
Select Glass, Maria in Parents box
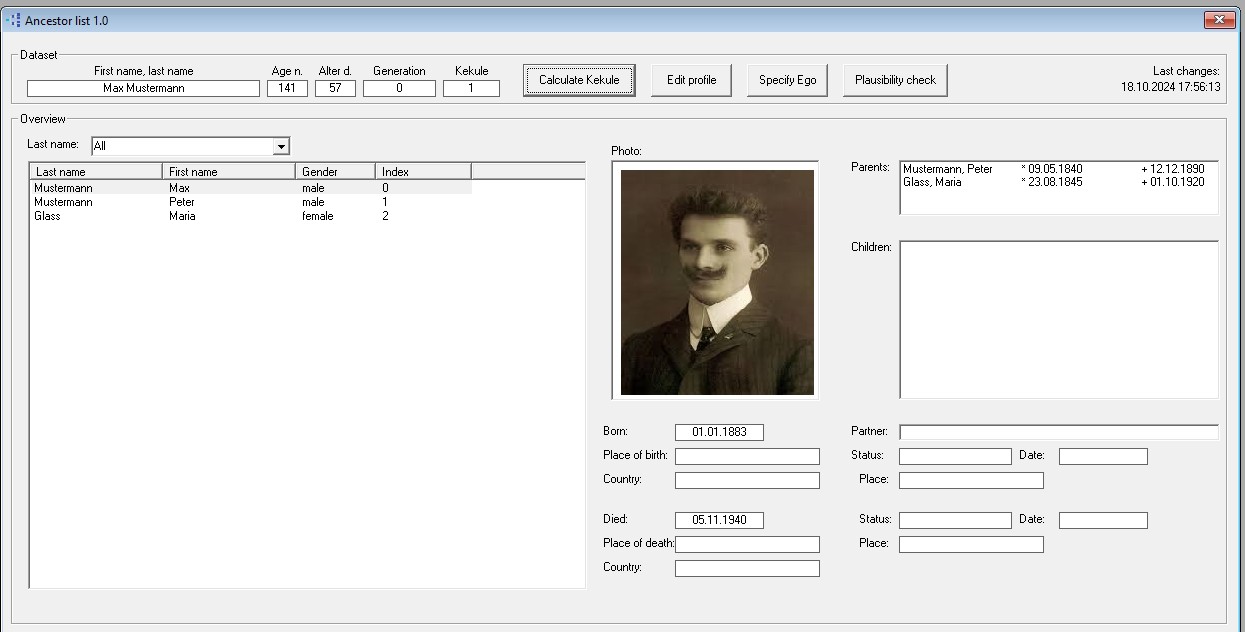tap(940, 182)
